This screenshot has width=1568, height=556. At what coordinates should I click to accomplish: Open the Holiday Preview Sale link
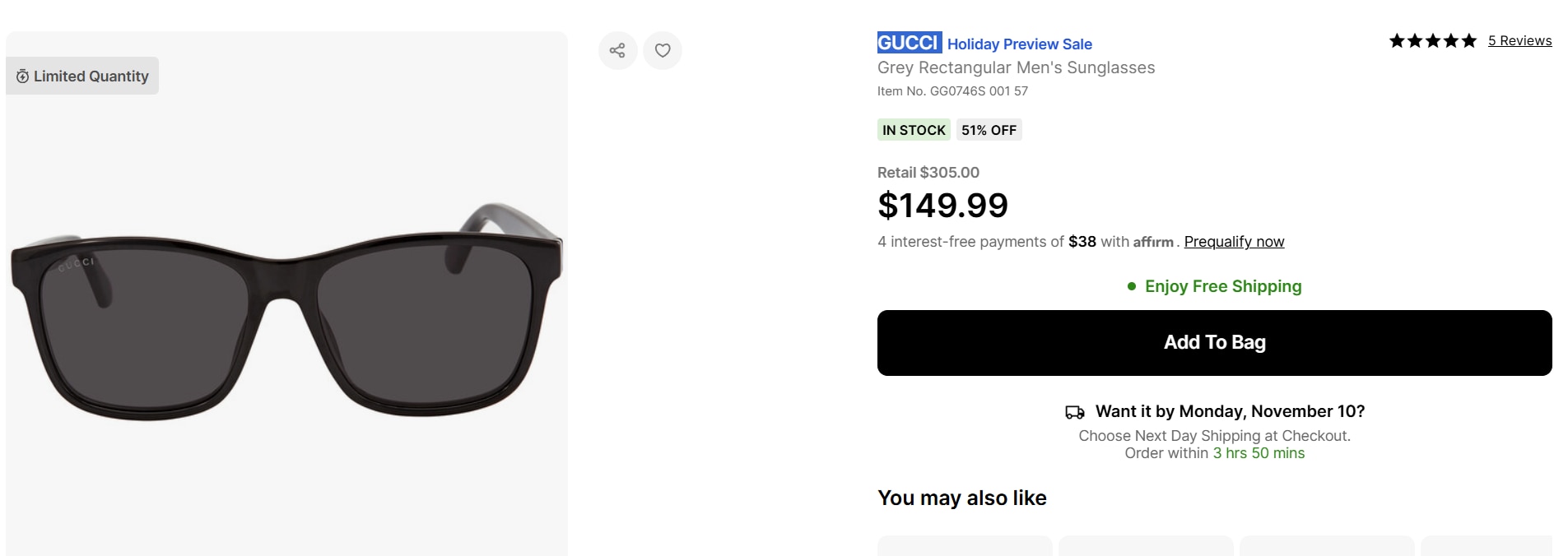point(1019,44)
